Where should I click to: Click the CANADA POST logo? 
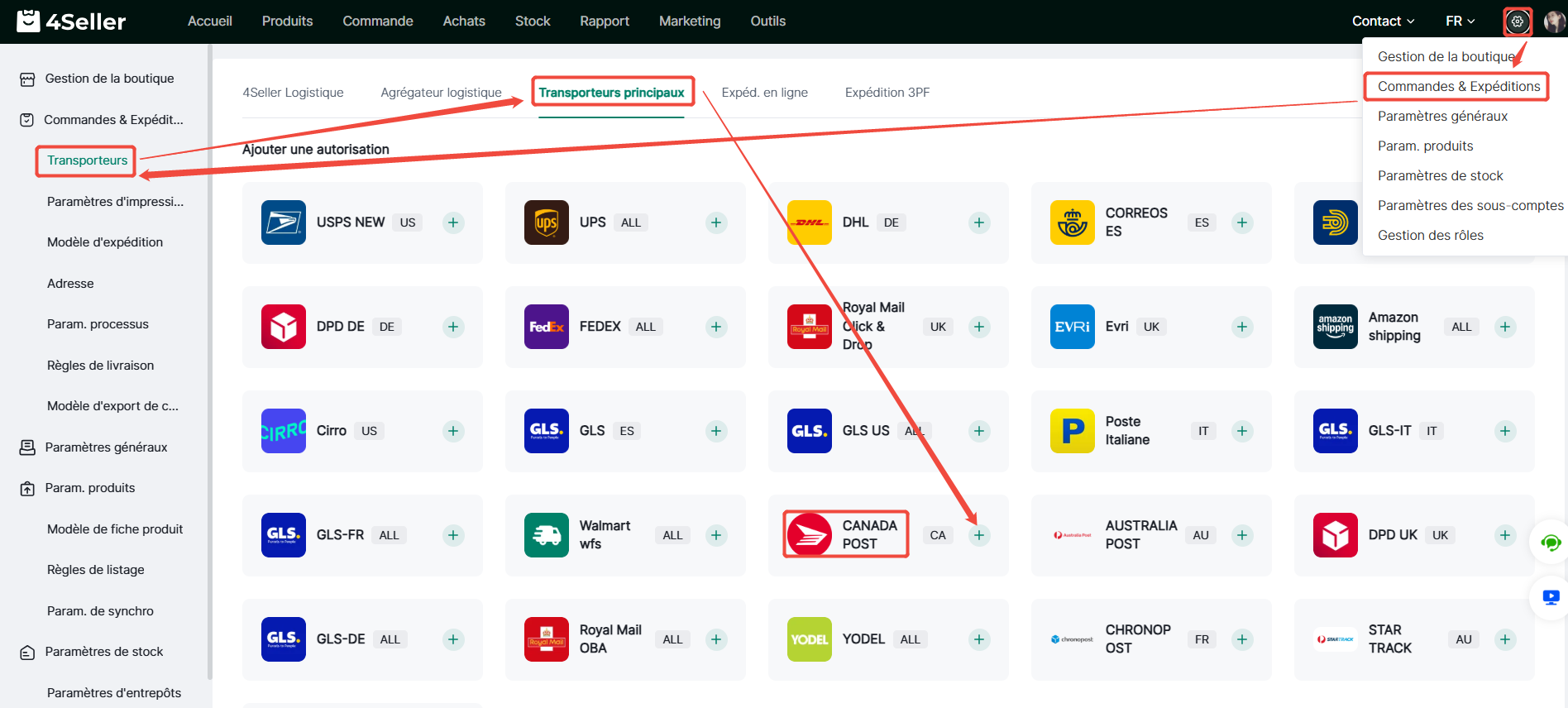810,535
